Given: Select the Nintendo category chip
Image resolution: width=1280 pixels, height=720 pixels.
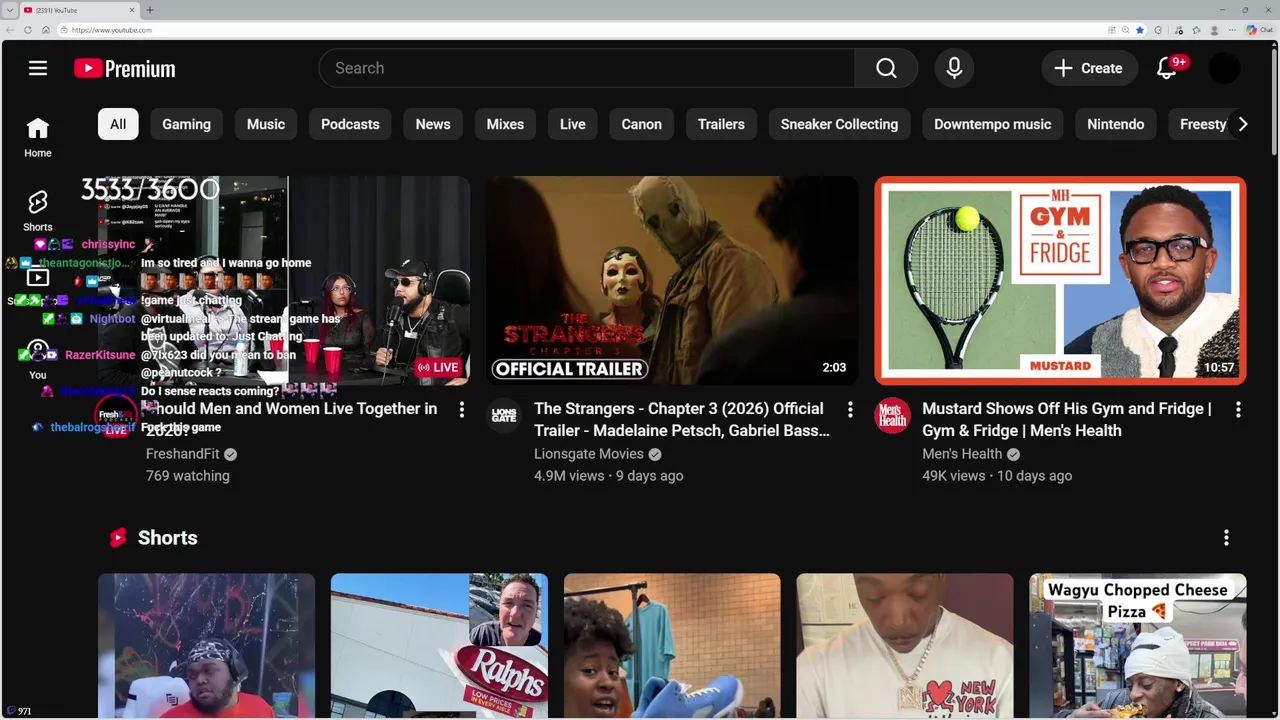Looking at the screenshot, I should 1115,124.
